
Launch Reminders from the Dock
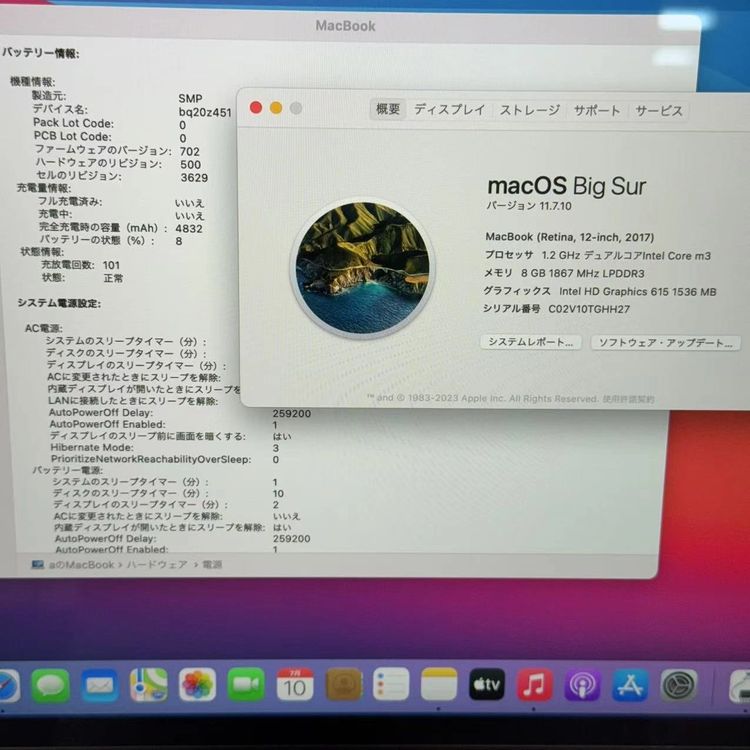(x=391, y=684)
